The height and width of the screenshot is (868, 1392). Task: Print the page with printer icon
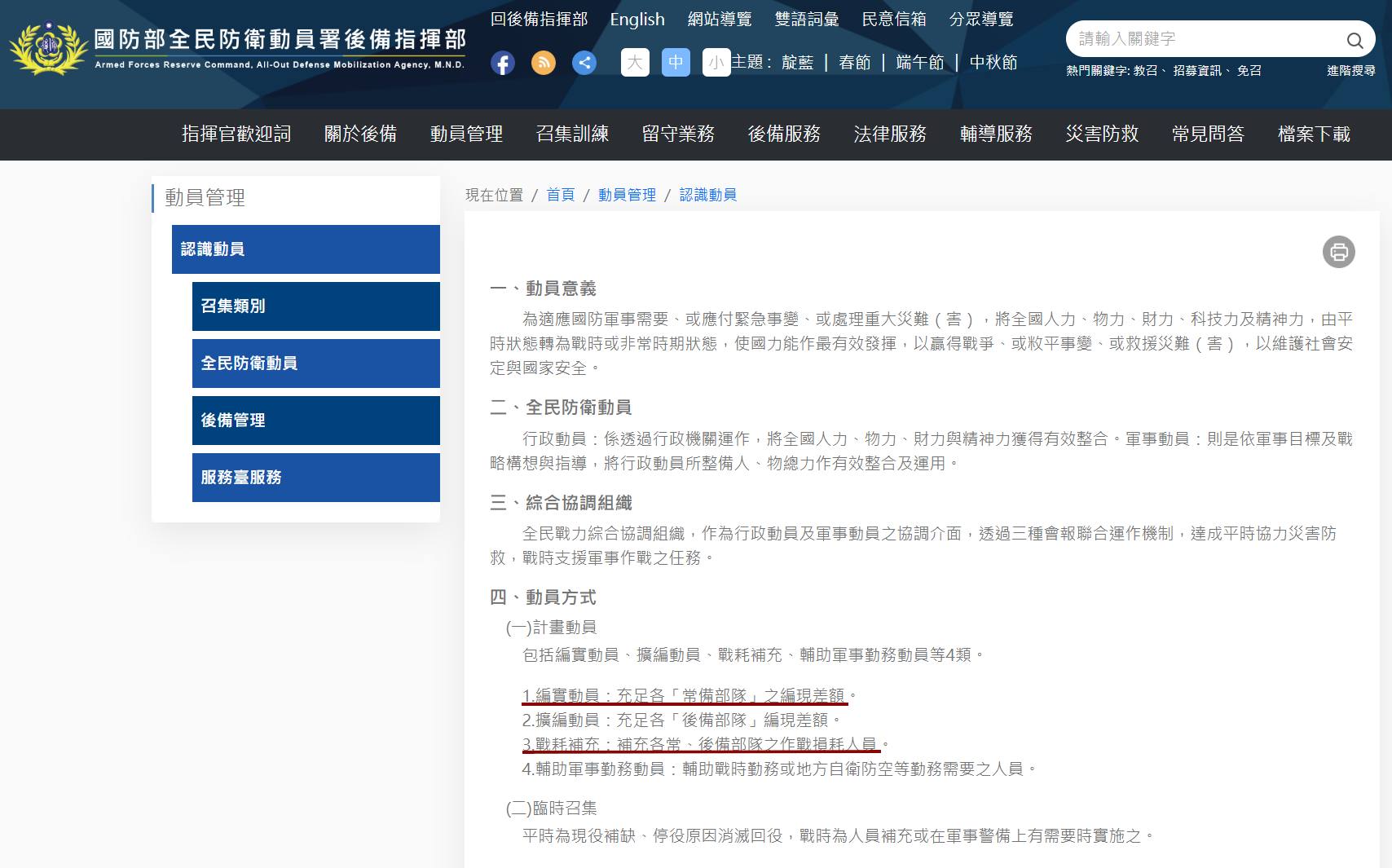point(1338,252)
